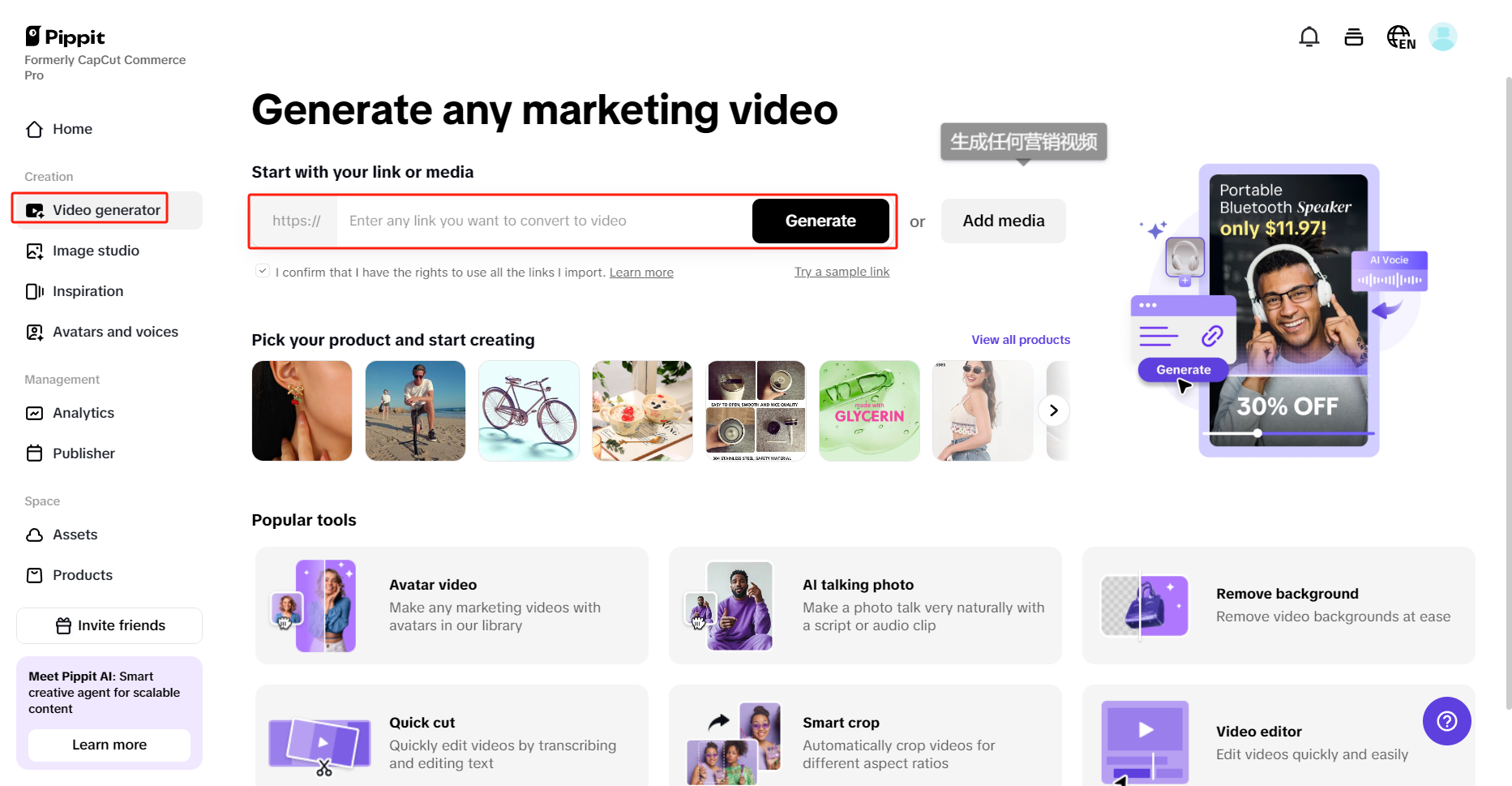This screenshot has width=1512, height=786.
Task: Open the help question mark button
Action: click(1446, 721)
